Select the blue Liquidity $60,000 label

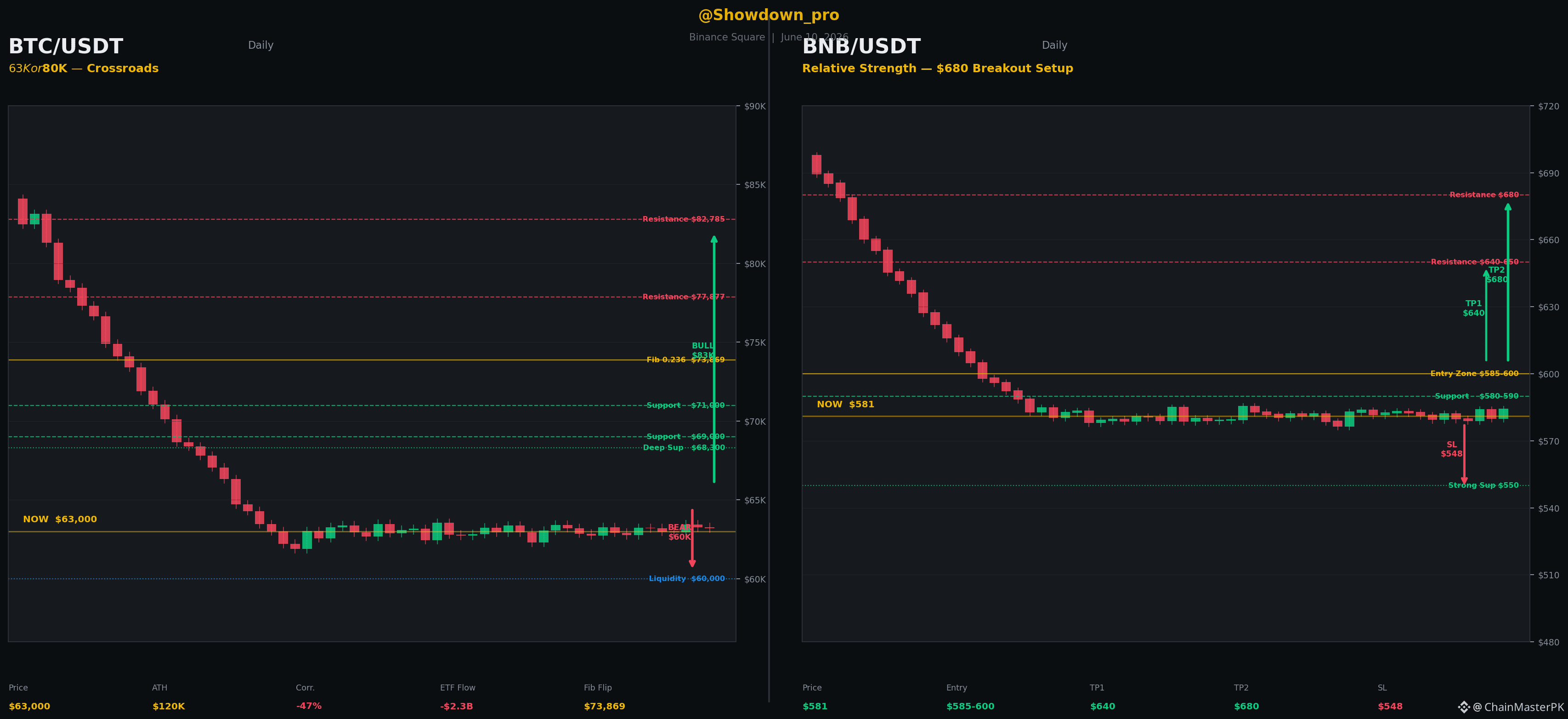687,579
